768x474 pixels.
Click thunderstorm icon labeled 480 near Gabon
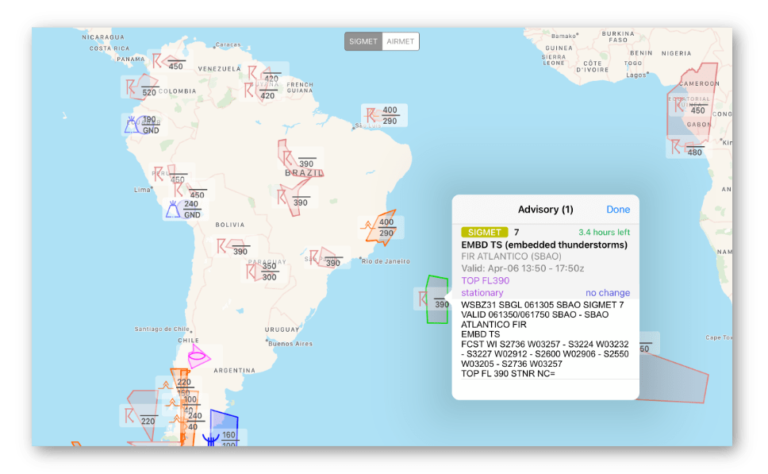tap(677, 147)
